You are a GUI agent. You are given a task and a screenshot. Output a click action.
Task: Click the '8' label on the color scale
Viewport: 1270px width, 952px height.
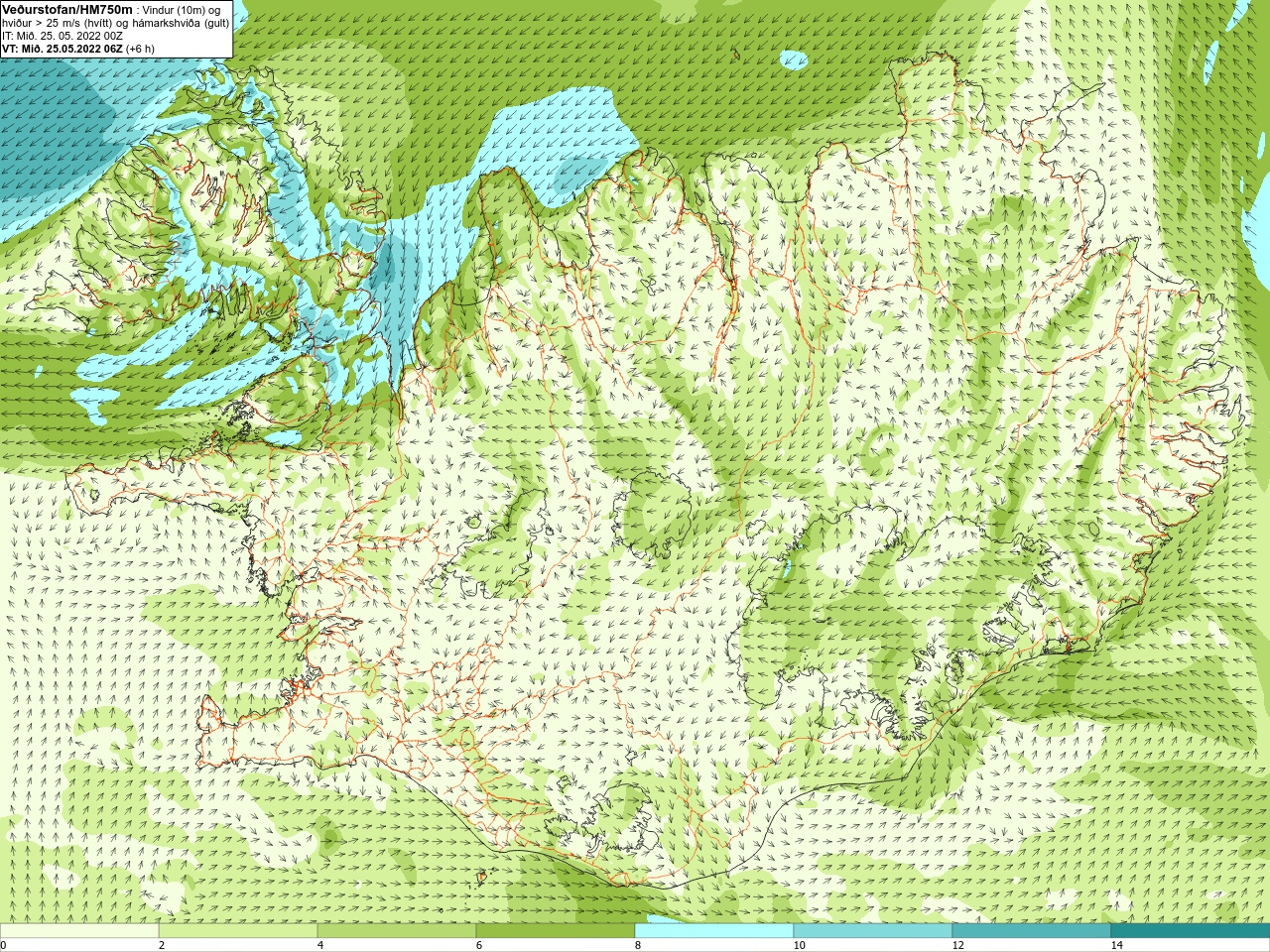click(638, 946)
